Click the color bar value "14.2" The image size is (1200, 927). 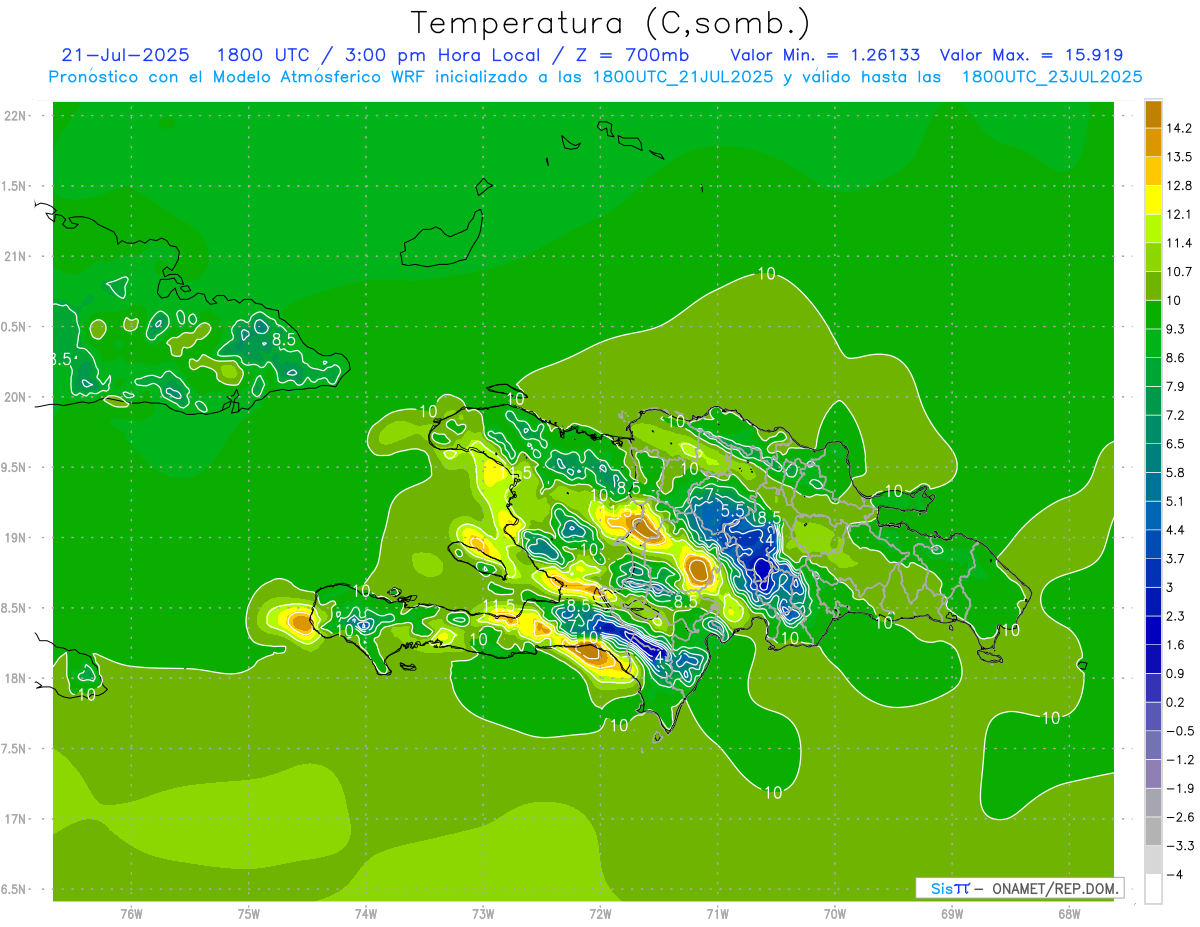click(1177, 128)
